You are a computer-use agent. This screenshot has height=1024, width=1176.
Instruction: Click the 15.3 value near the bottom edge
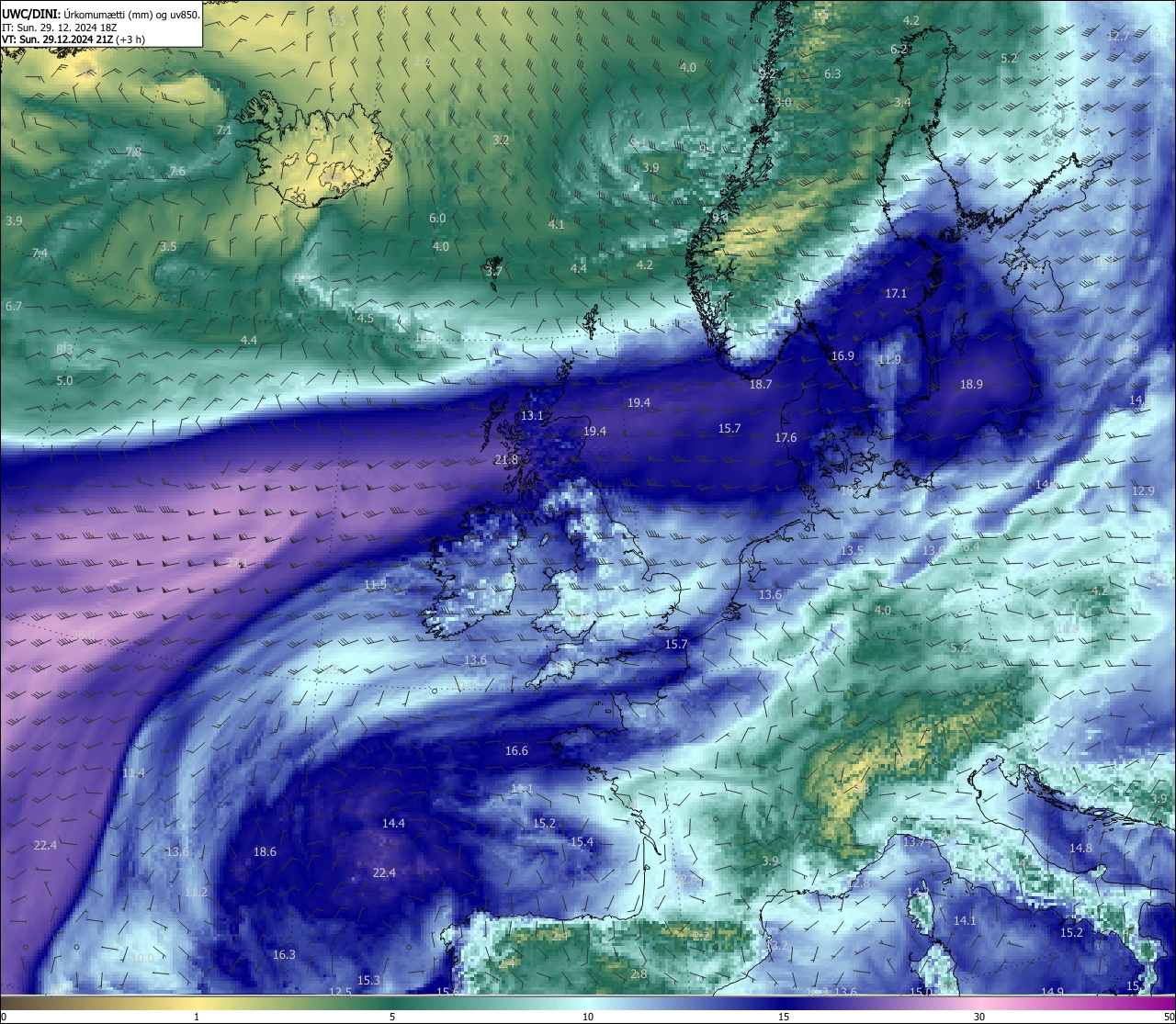coord(368,981)
